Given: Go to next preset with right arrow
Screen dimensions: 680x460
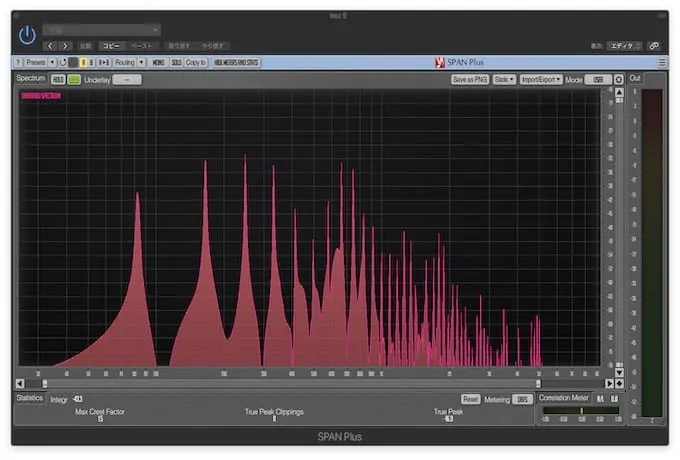Looking at the screenshot, I should pyautogui.click(x=65, y=46).
